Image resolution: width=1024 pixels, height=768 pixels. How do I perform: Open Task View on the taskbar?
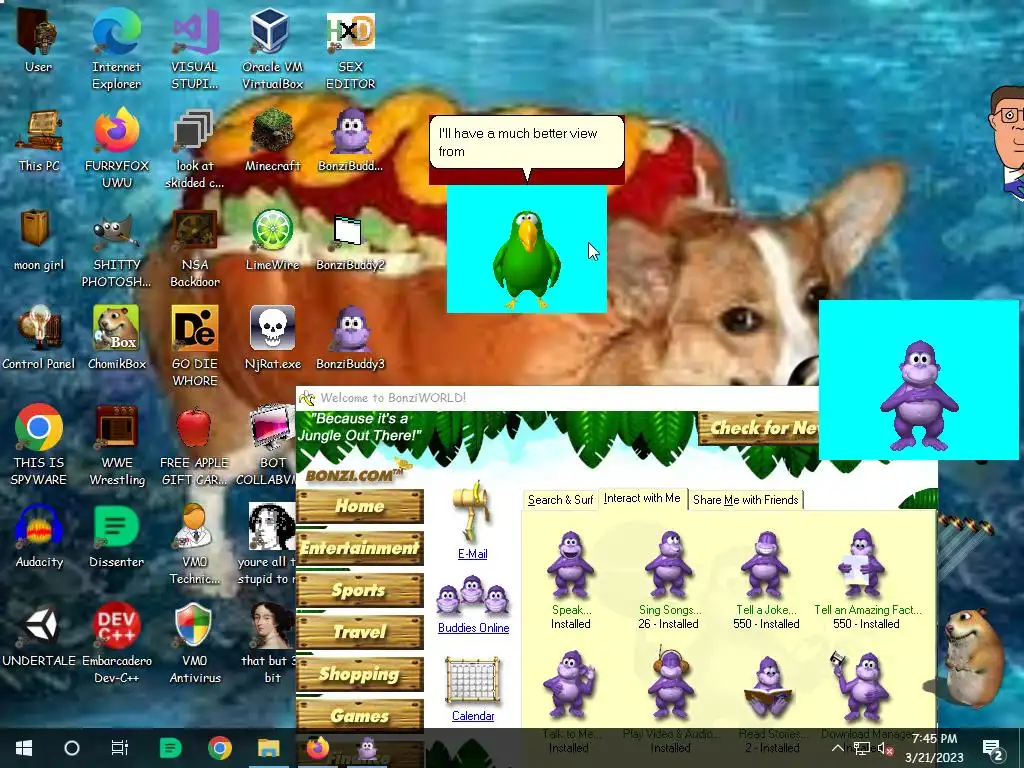coord(120,748)
